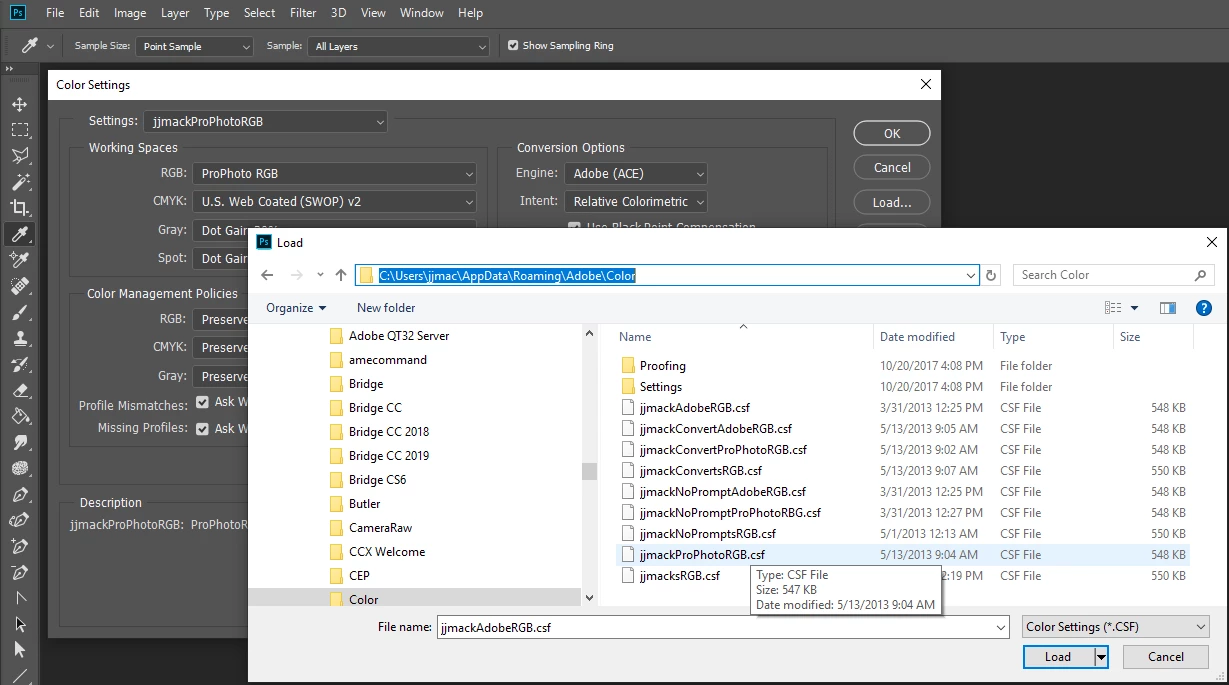The width and height of the screenshot is (1229, 685).
Task: Select the Crop tool
Action: (19, 208)
